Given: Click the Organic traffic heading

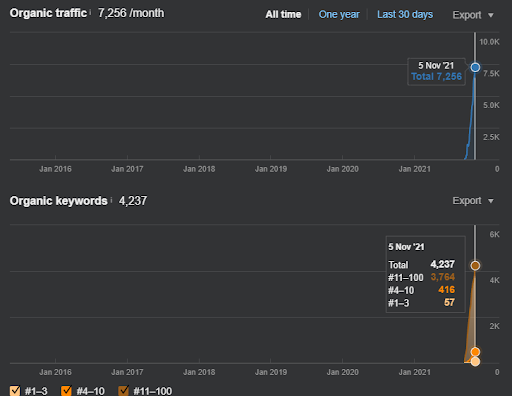Looking at the screenshot, I should (x=48, y=13).
